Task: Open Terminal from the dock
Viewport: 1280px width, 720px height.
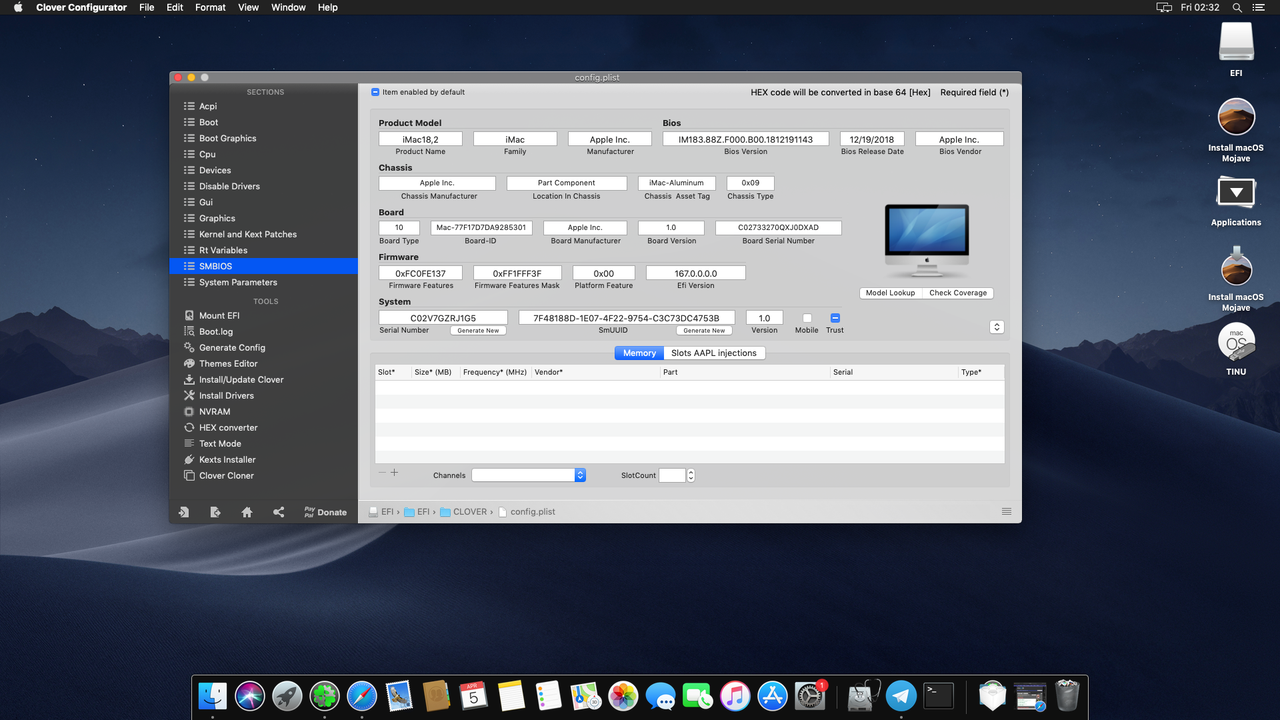Action: [x=938, y=696]
